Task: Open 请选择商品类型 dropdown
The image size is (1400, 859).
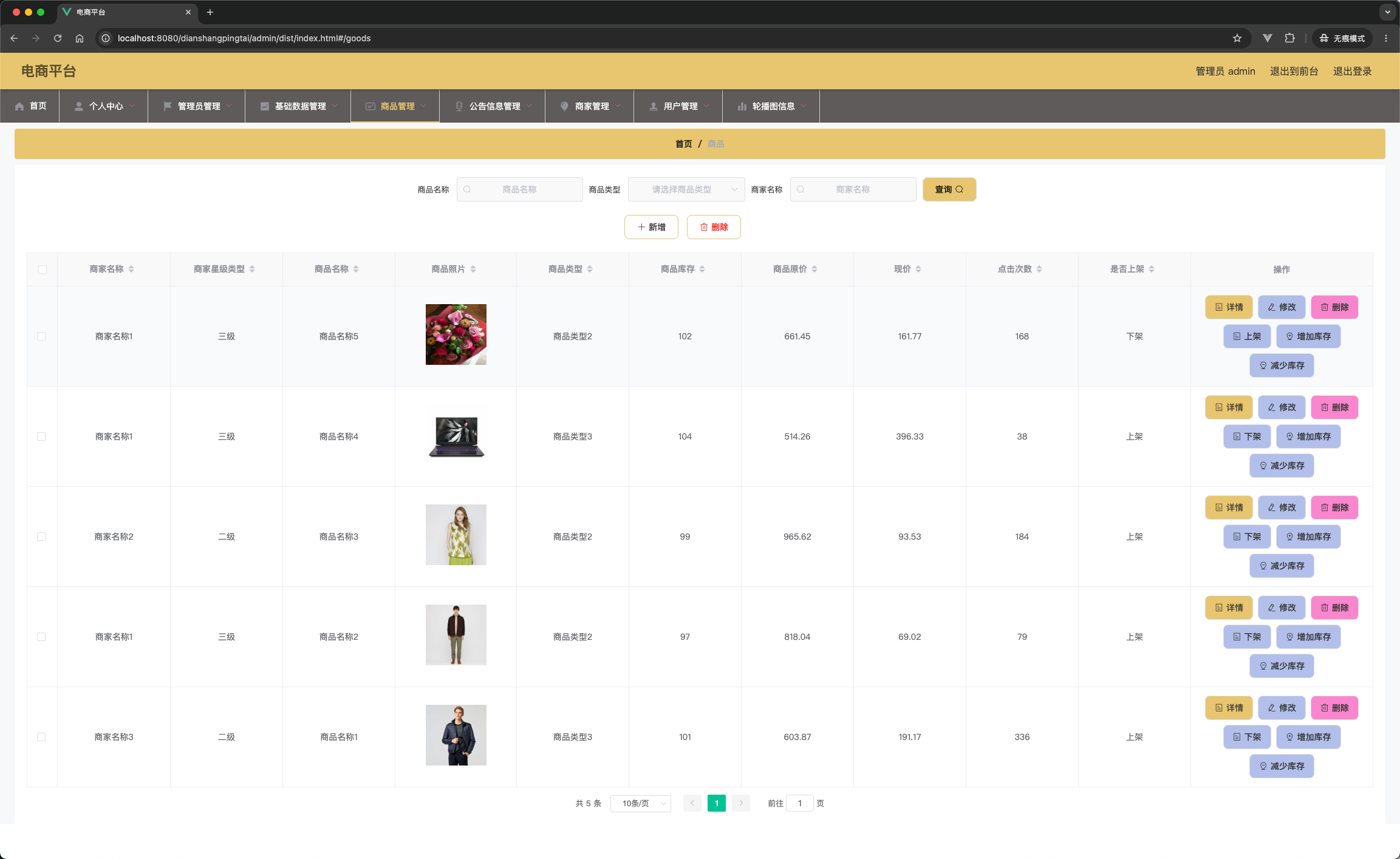Action: pyautogui.click(x=686, y=189)
